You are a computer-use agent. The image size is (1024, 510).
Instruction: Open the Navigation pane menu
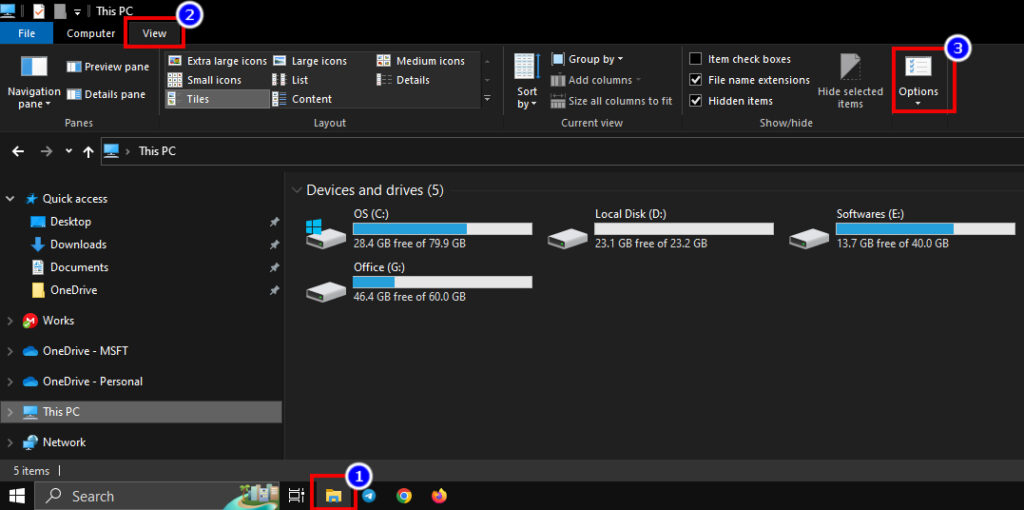tap(34, 82)
